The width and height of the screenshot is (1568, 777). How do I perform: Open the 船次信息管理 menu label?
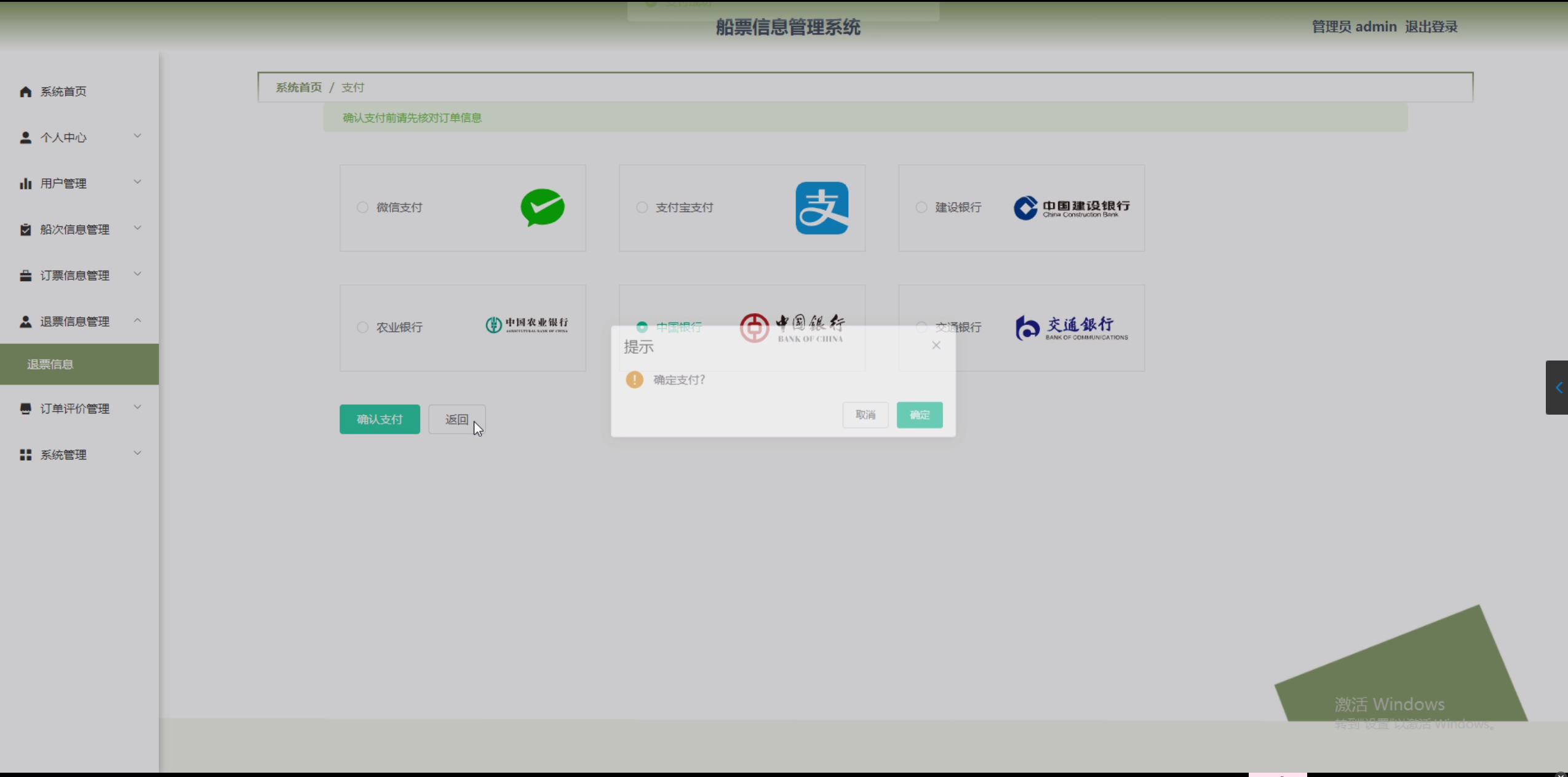(75, 229)
